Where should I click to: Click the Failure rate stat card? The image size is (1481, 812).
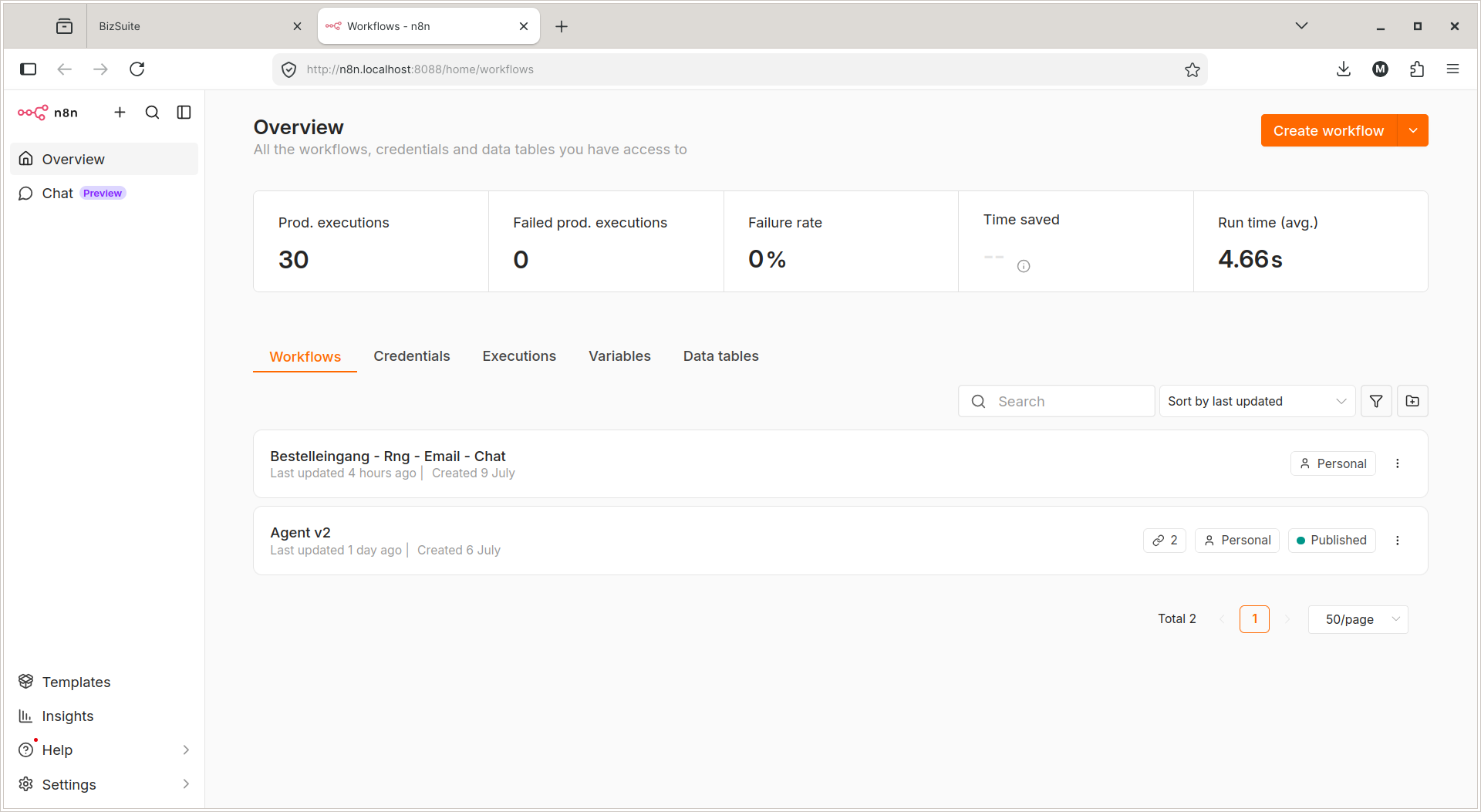pyautogui.click(x=841, y=241)
